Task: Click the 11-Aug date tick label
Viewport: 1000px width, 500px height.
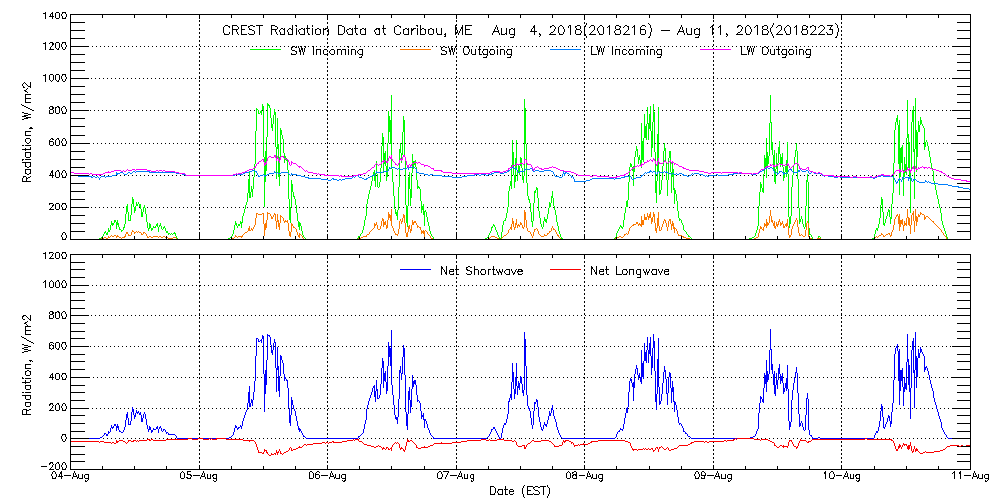Action: point(969,477)
